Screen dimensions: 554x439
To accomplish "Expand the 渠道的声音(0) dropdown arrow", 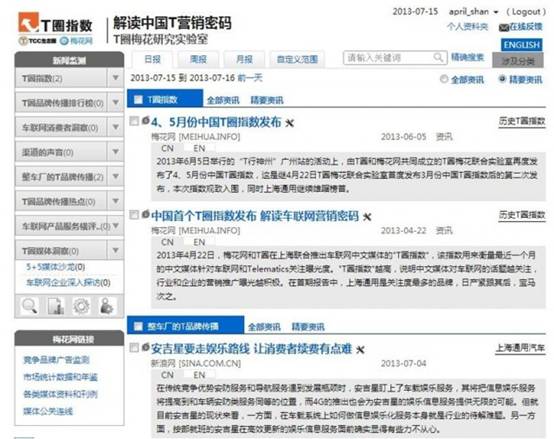I will pos(116,152).
